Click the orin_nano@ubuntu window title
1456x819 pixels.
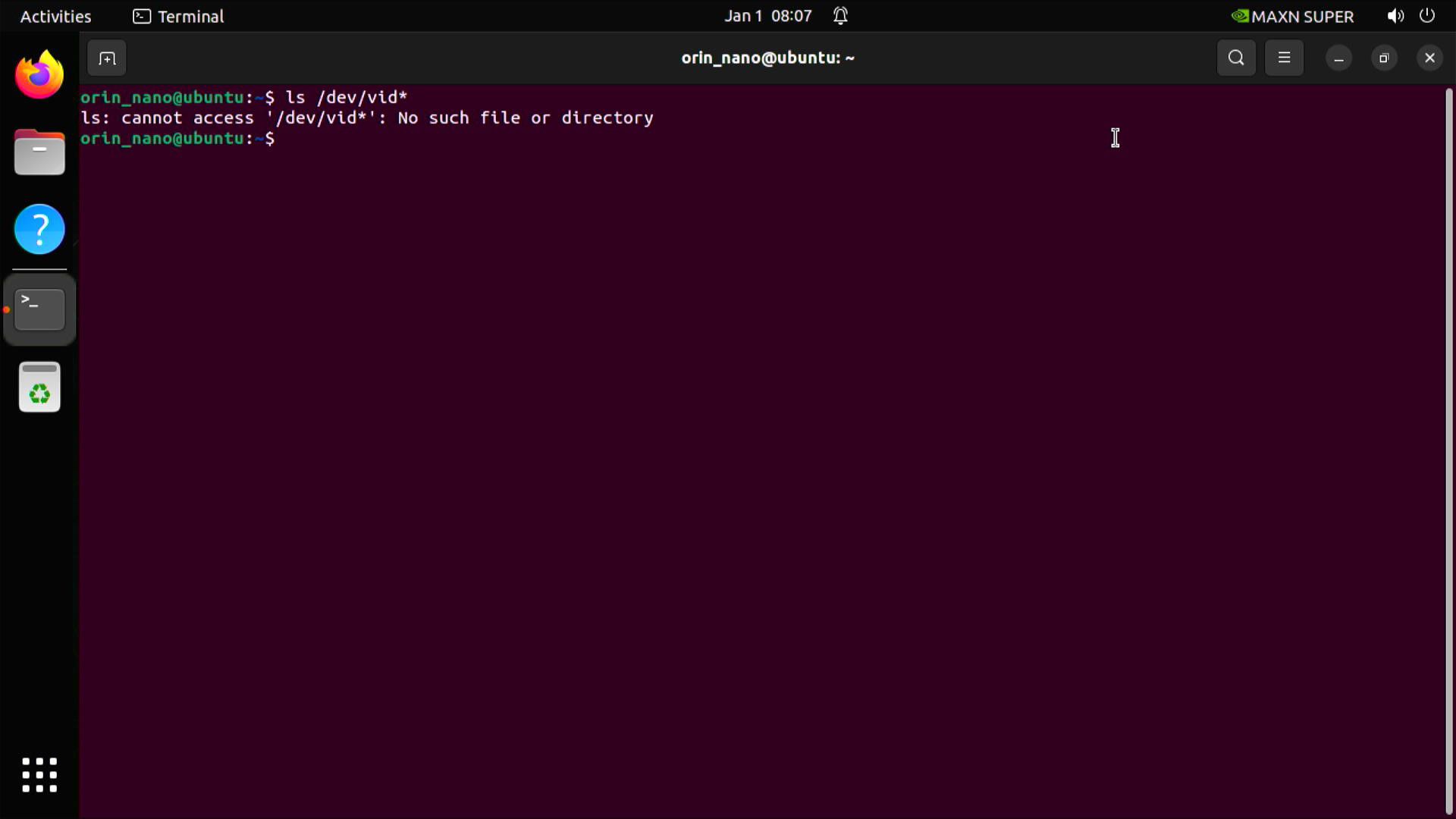[x=767, y=58]
